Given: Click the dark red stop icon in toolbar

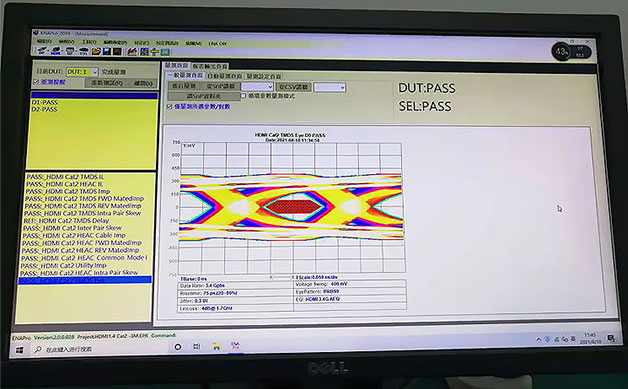Looking at the screenshot, I should click(x=117, y=51).
